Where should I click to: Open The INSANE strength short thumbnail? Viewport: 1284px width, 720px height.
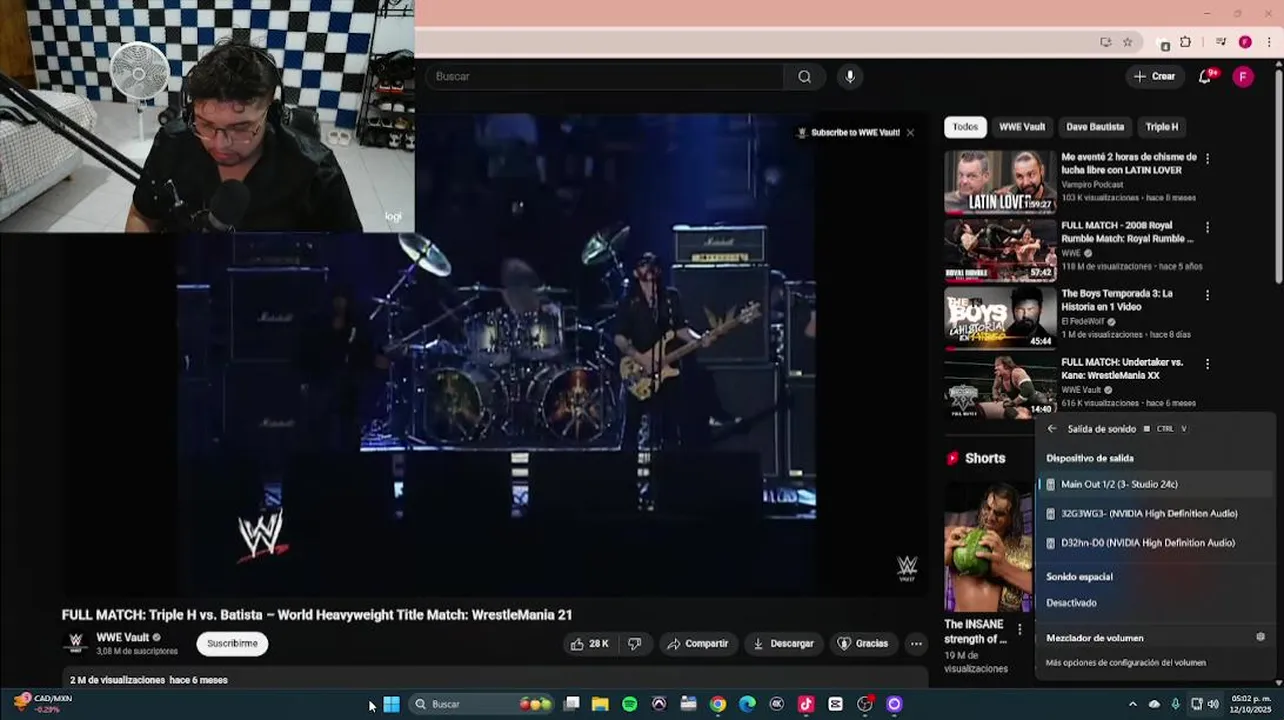click(988, 547)
